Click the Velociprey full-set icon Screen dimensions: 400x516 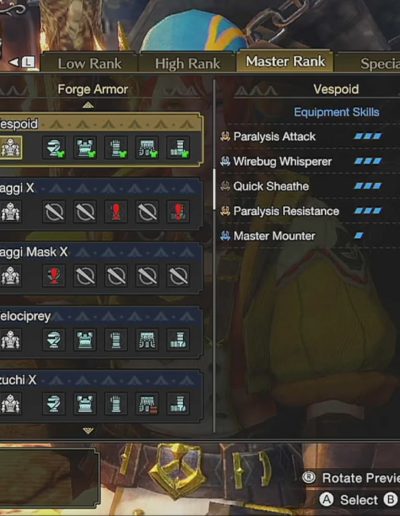click(x=11, y=340)
